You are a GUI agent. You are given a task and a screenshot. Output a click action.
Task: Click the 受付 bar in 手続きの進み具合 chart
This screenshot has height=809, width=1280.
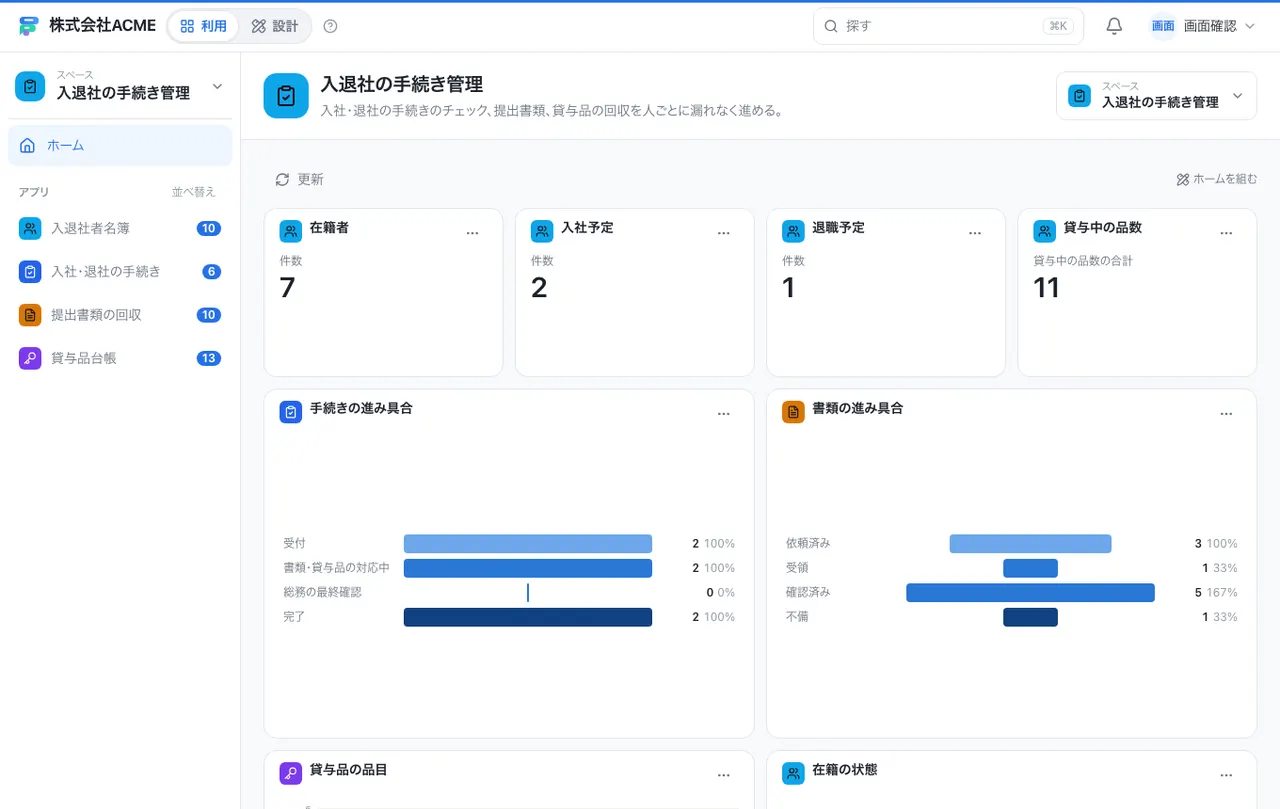click(x=528, y=544)
